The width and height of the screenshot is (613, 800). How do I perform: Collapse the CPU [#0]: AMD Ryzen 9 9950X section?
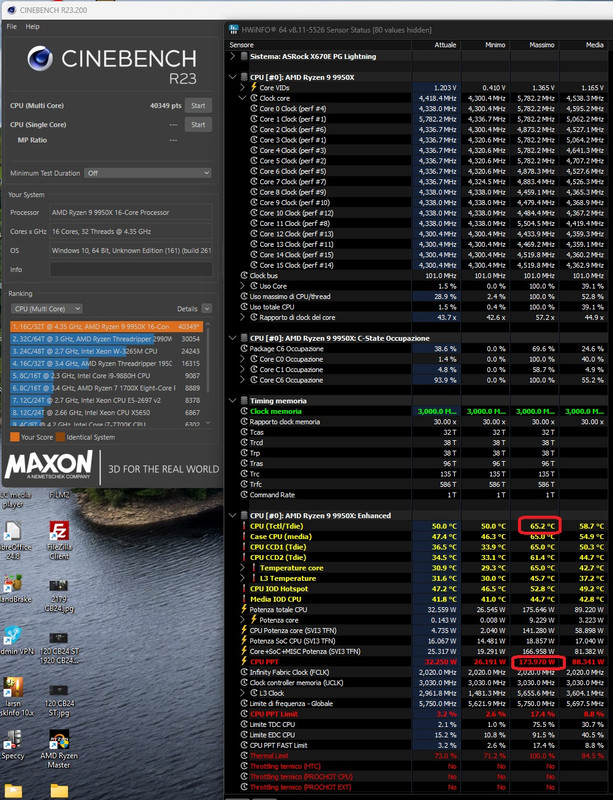pyautogui.click(x=232, y=77)
